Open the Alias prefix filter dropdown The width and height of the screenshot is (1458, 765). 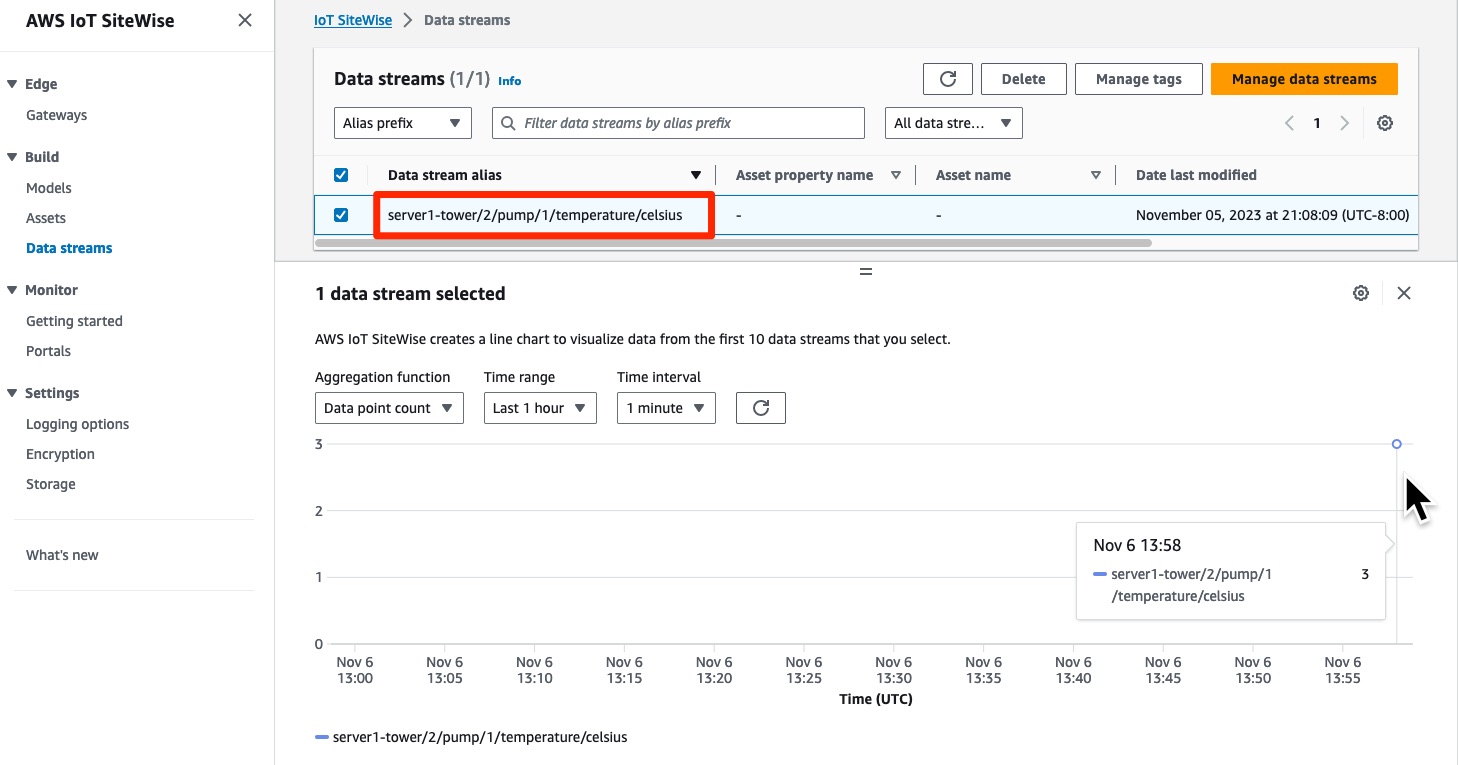403,123
